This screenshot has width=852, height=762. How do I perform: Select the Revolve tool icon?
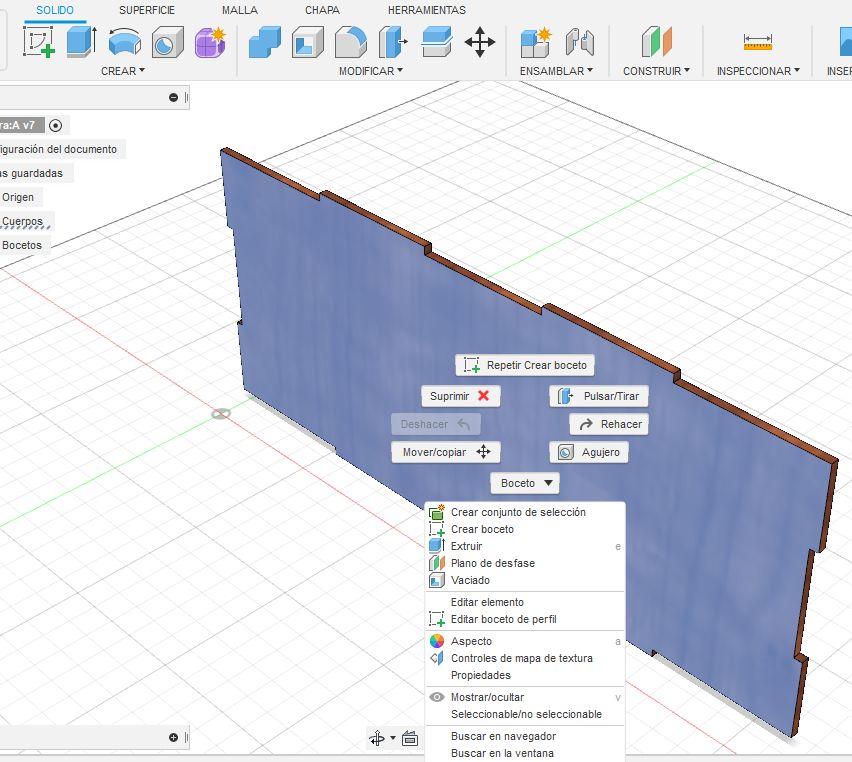(124, 42)
